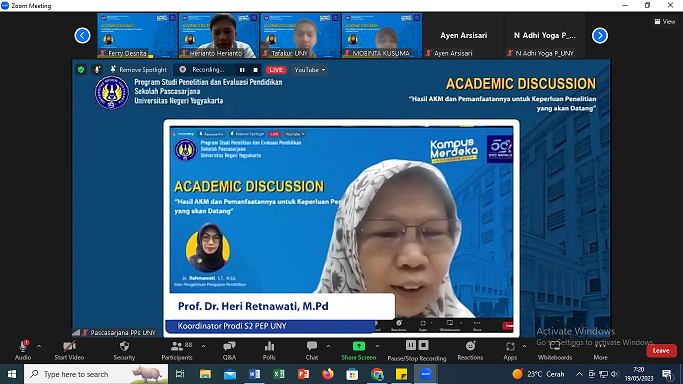Open the Chat panel
This screenshot has width=683, height=384.
click(312, 350)
